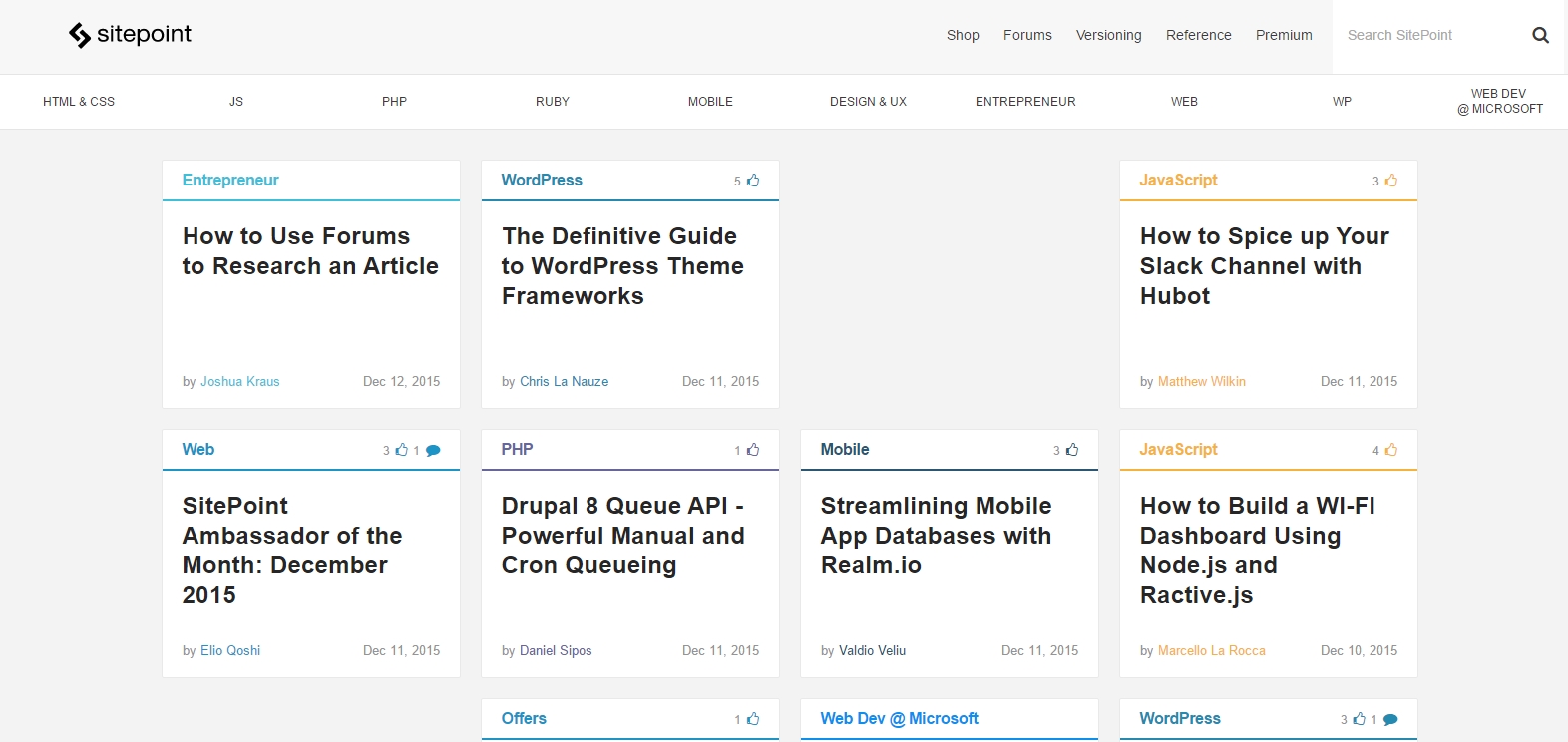Open the Offers category link

[x=524, y=719]
